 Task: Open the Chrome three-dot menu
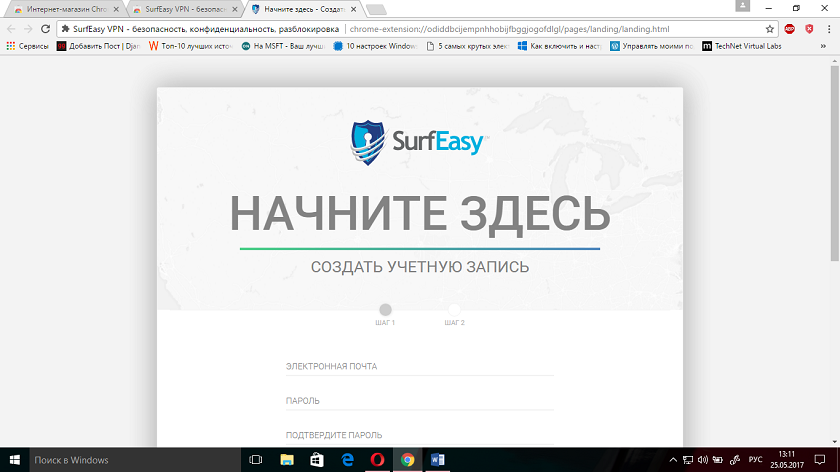click(828, 29)
